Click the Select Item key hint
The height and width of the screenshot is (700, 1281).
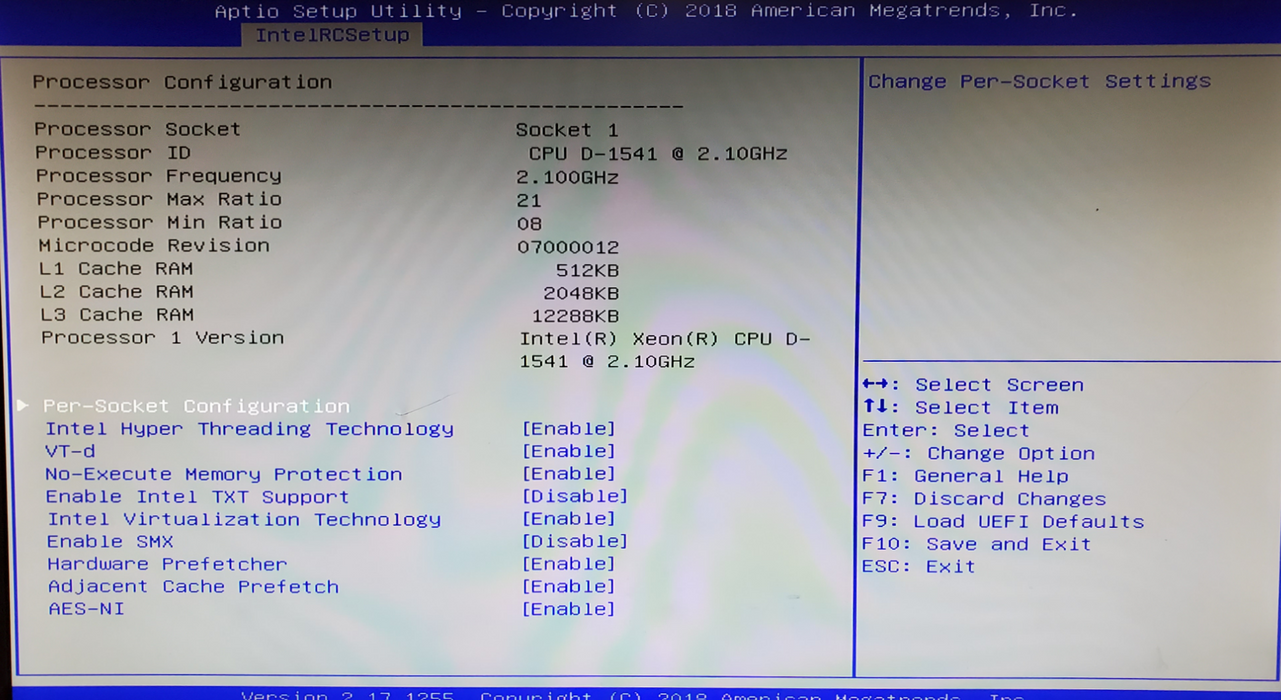(x=960, y=408)
